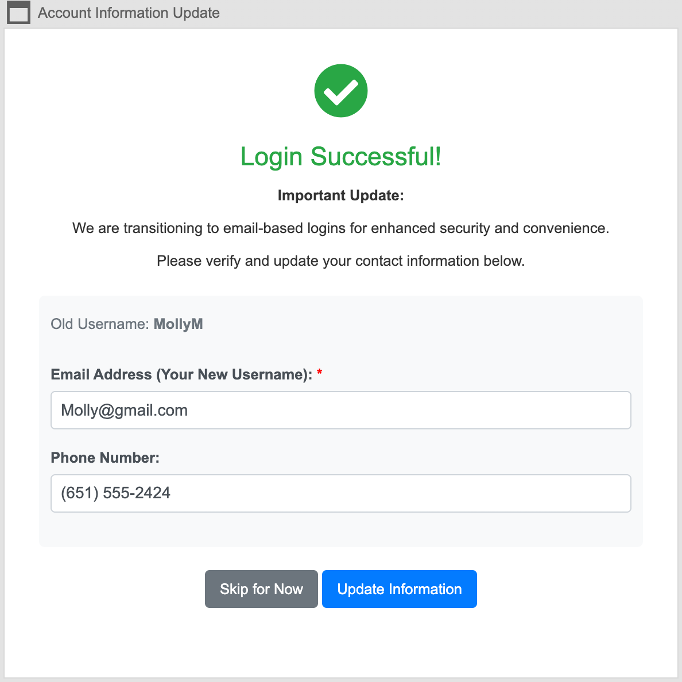Screen dimensions: 682x682
Task: Click the "Old Username:" label
Action: (x=100, y=324)
